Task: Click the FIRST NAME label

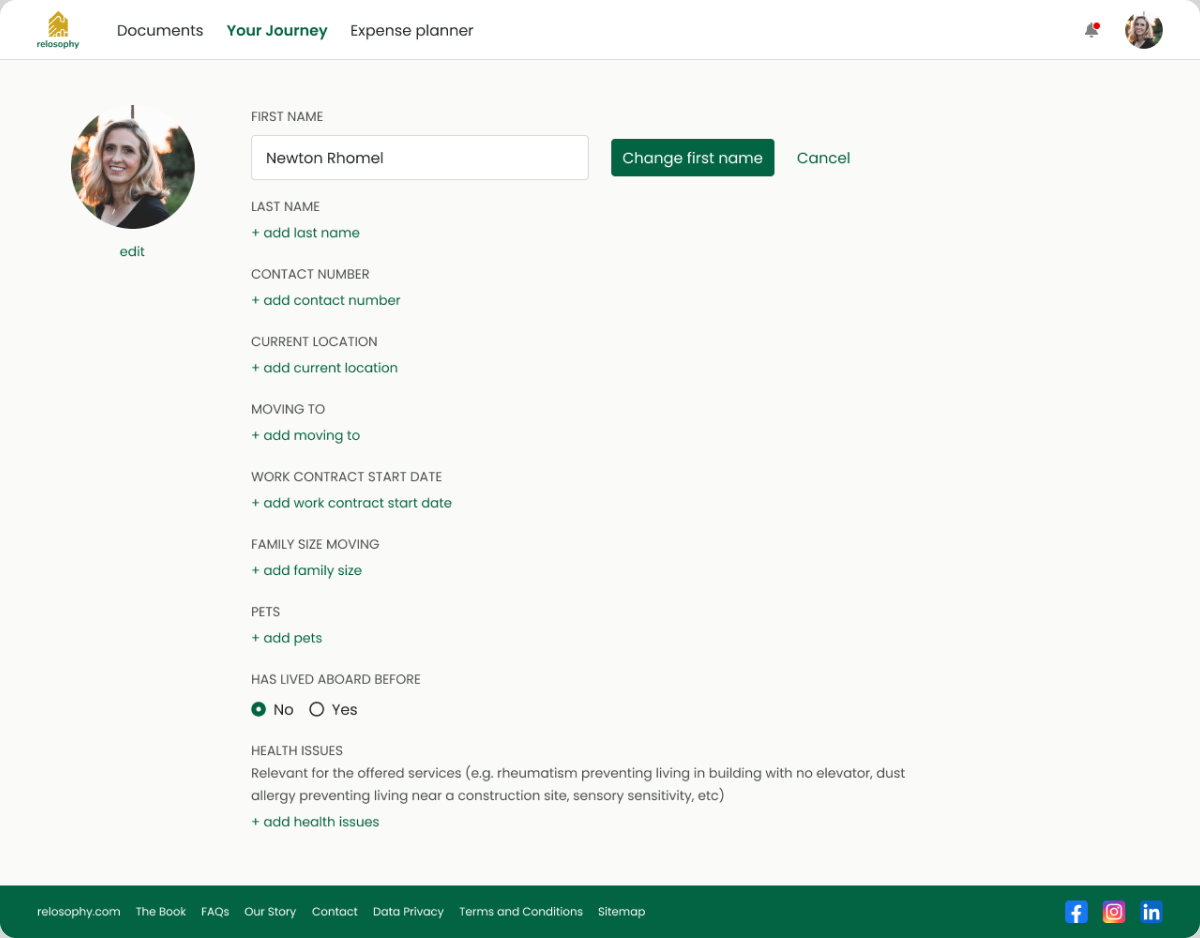Action: (x=287, y=117)
